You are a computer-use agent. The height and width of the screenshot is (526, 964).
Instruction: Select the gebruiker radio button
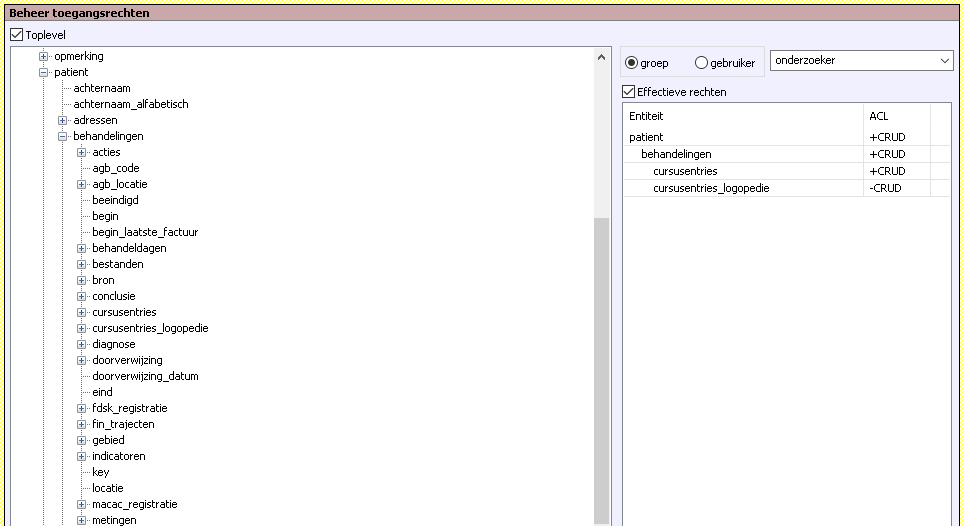point(701,63)
